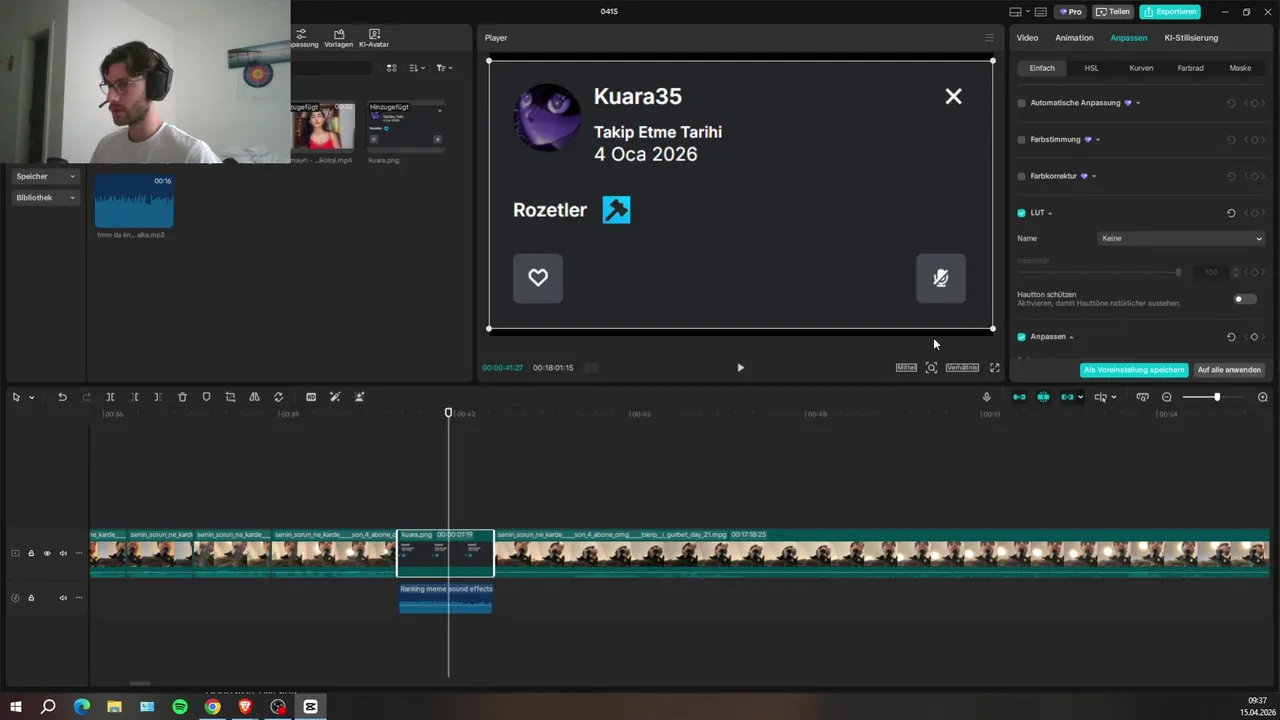1280x720 pixels.
Task: Toggle auto snapping on the timeline
Action: [x=1043, y=397]
